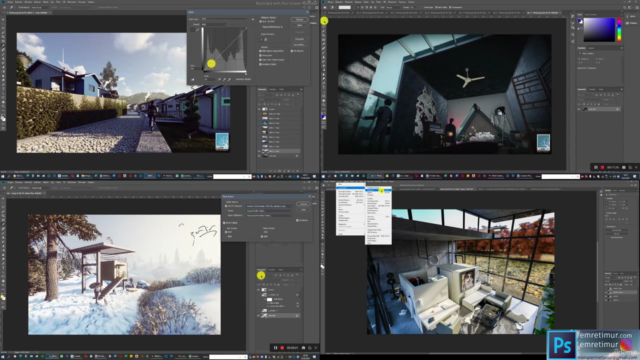Open the Curves preset options gear menu

[253, 19]
